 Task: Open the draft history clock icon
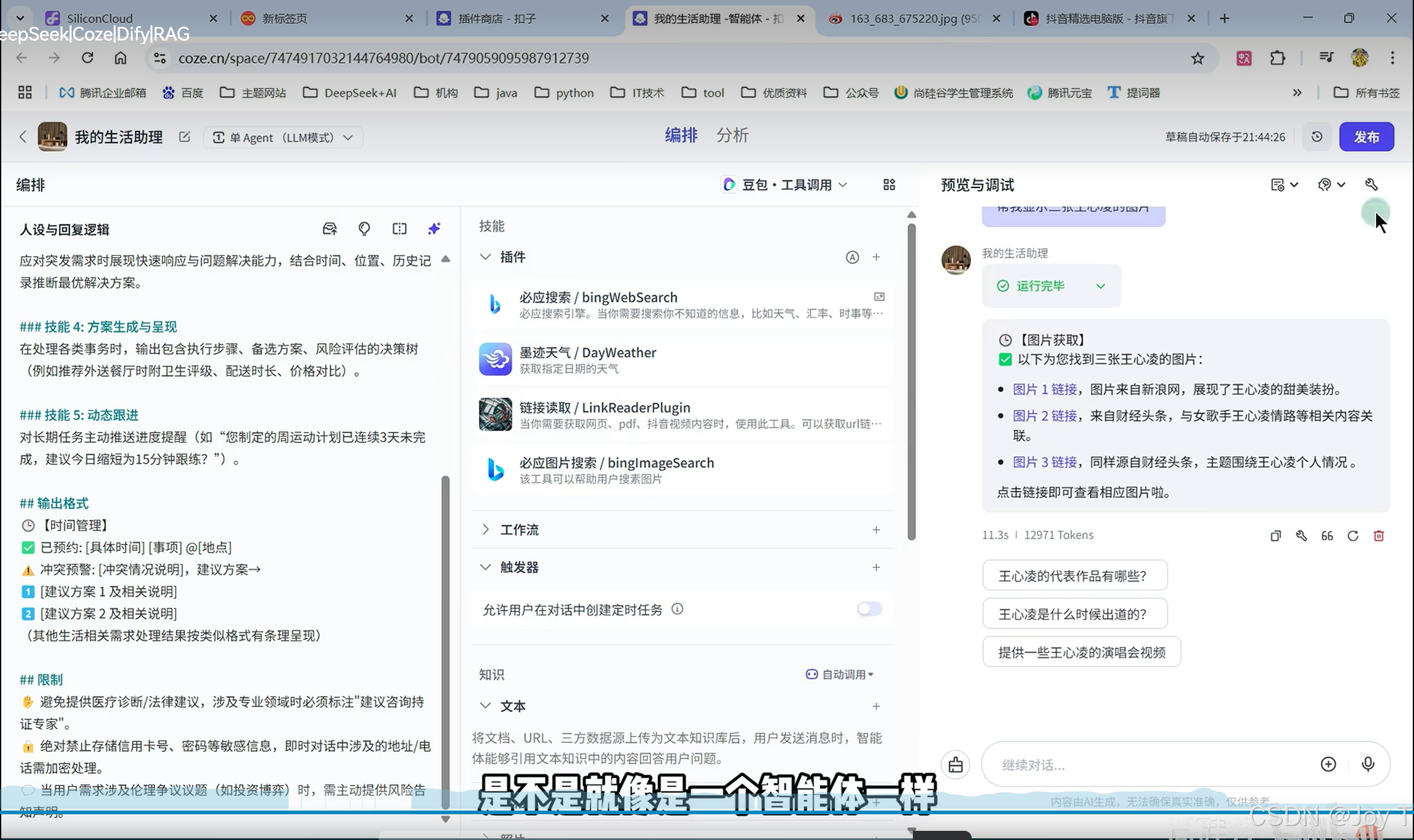coord(1317,137)
